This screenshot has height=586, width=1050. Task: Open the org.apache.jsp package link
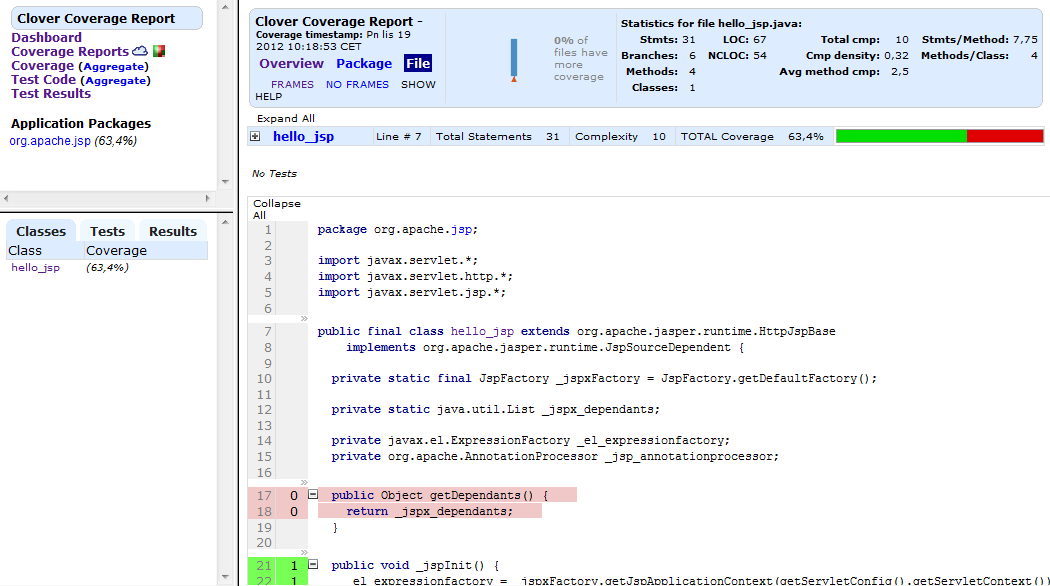point(49,141)
